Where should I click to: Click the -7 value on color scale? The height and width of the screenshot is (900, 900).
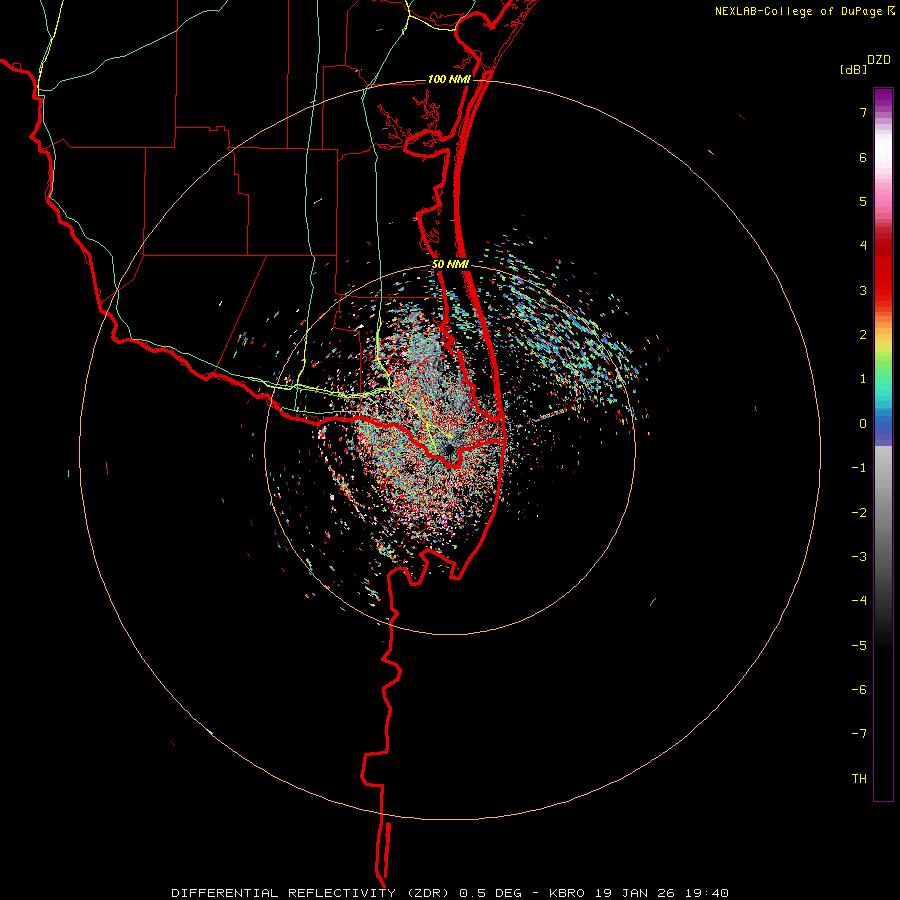coord(859,734)
